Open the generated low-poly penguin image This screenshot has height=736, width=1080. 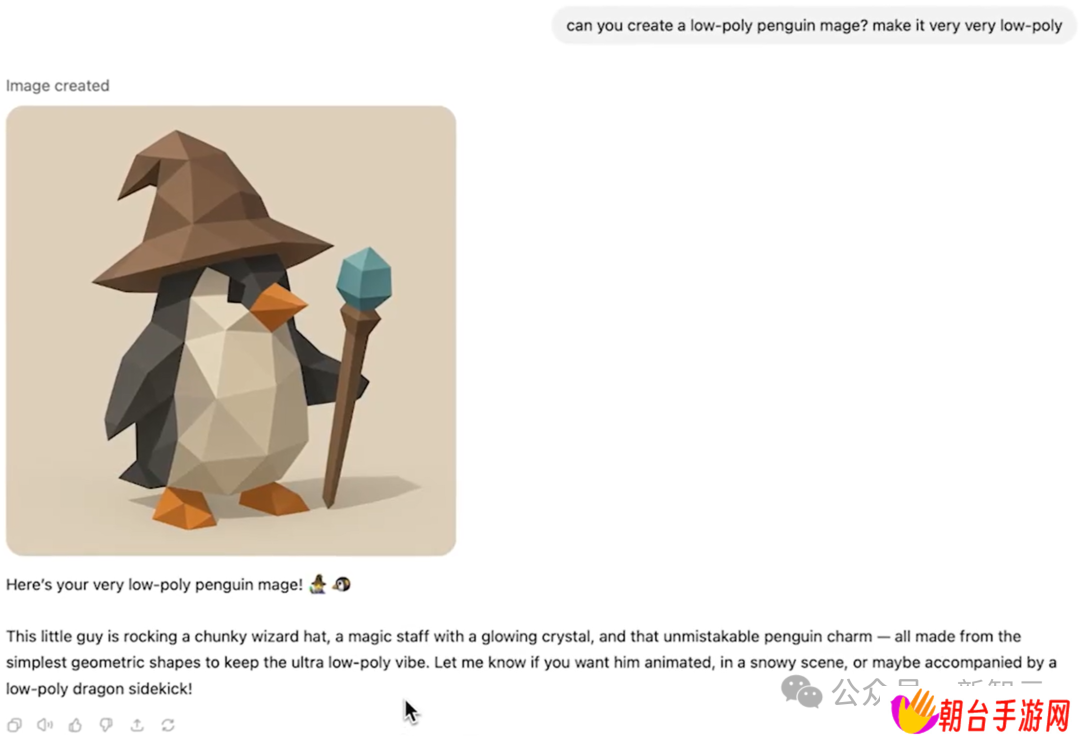point(231,330)
